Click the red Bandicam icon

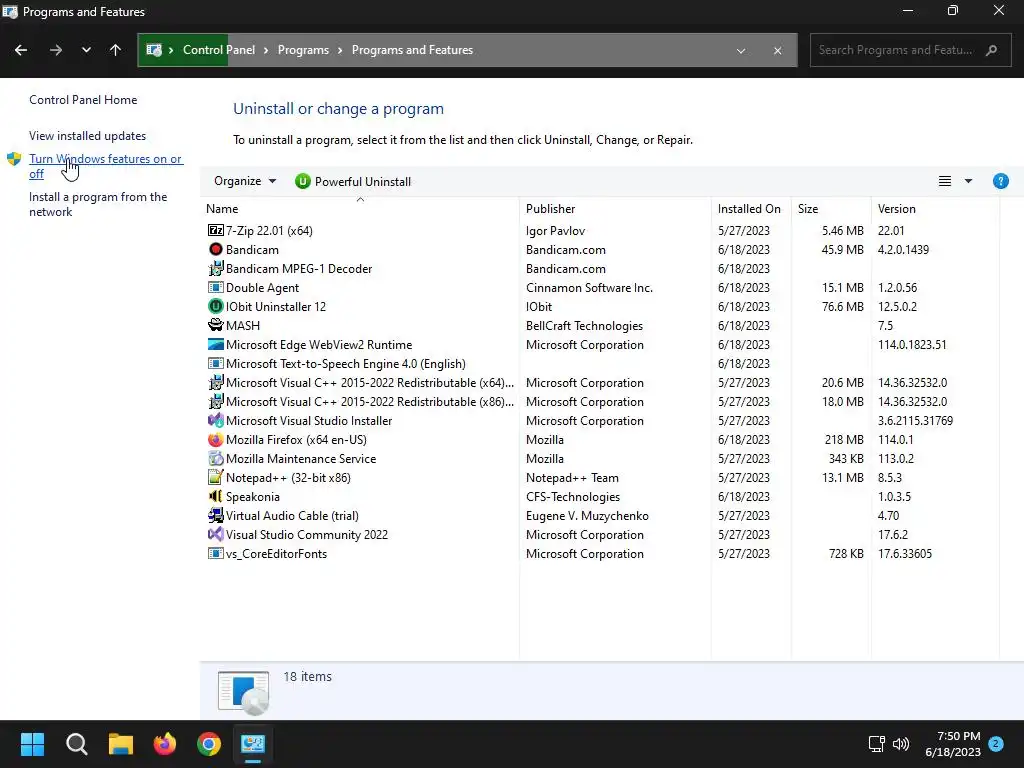tap(216, 249)
